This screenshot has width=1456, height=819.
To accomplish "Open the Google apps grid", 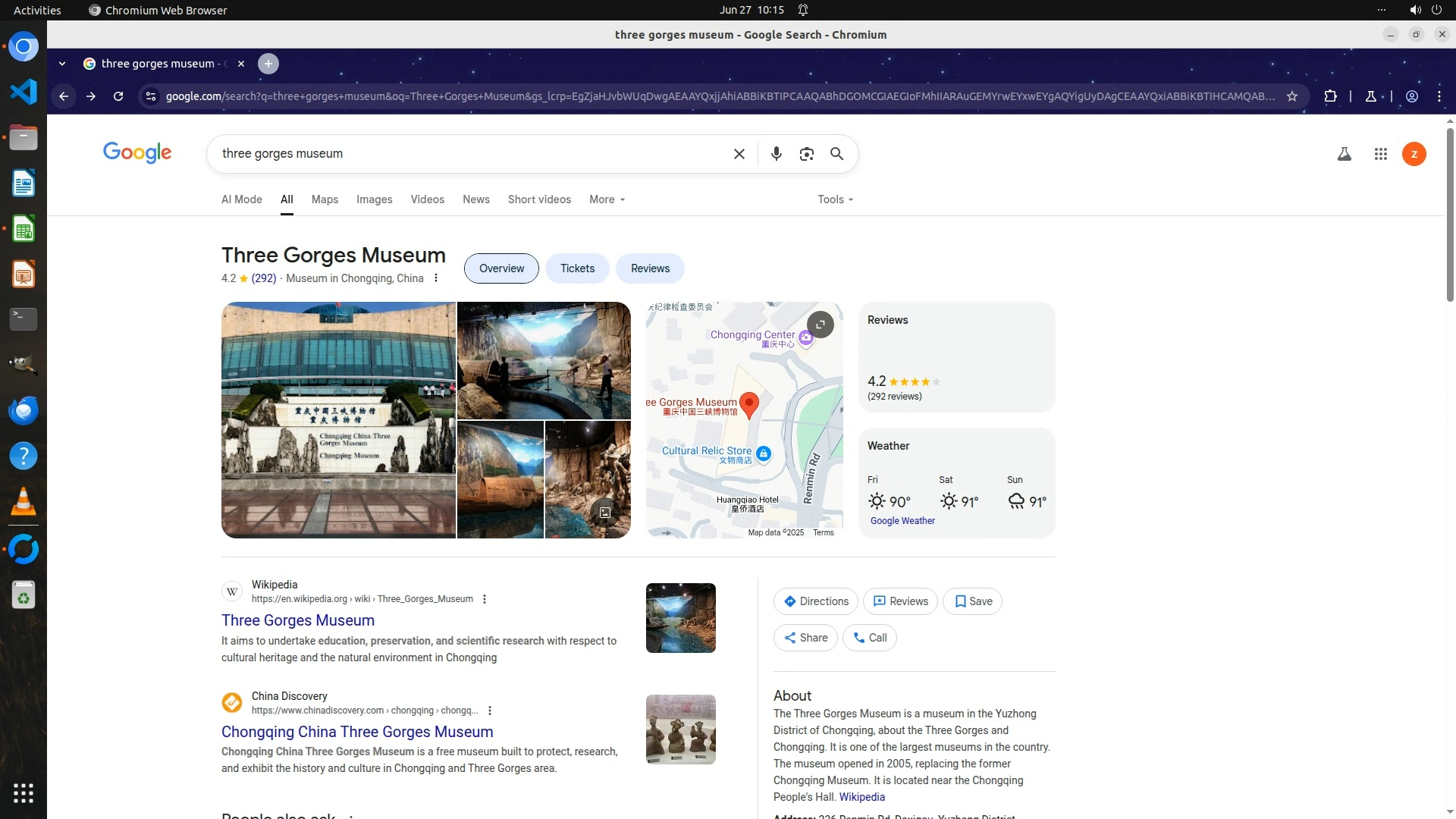I will click(1380, 154).
